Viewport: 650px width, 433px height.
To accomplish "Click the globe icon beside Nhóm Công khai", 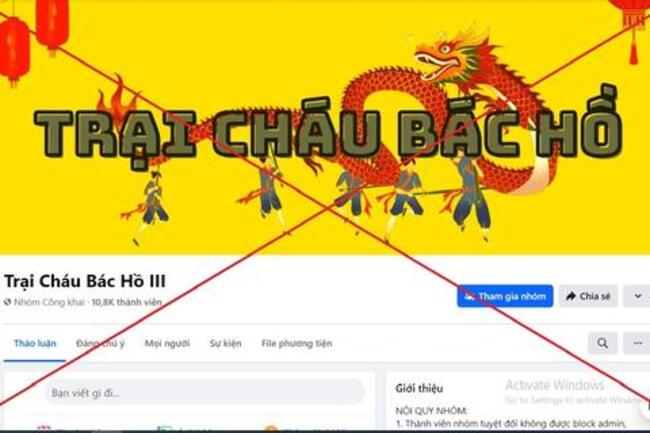I will pos(7,302).
